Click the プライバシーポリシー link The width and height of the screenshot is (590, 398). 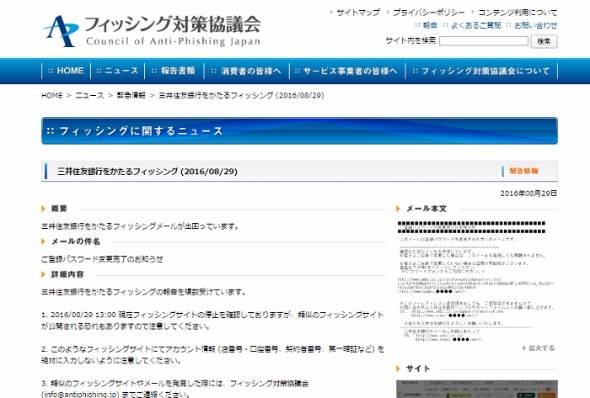(x=429, y=12)
